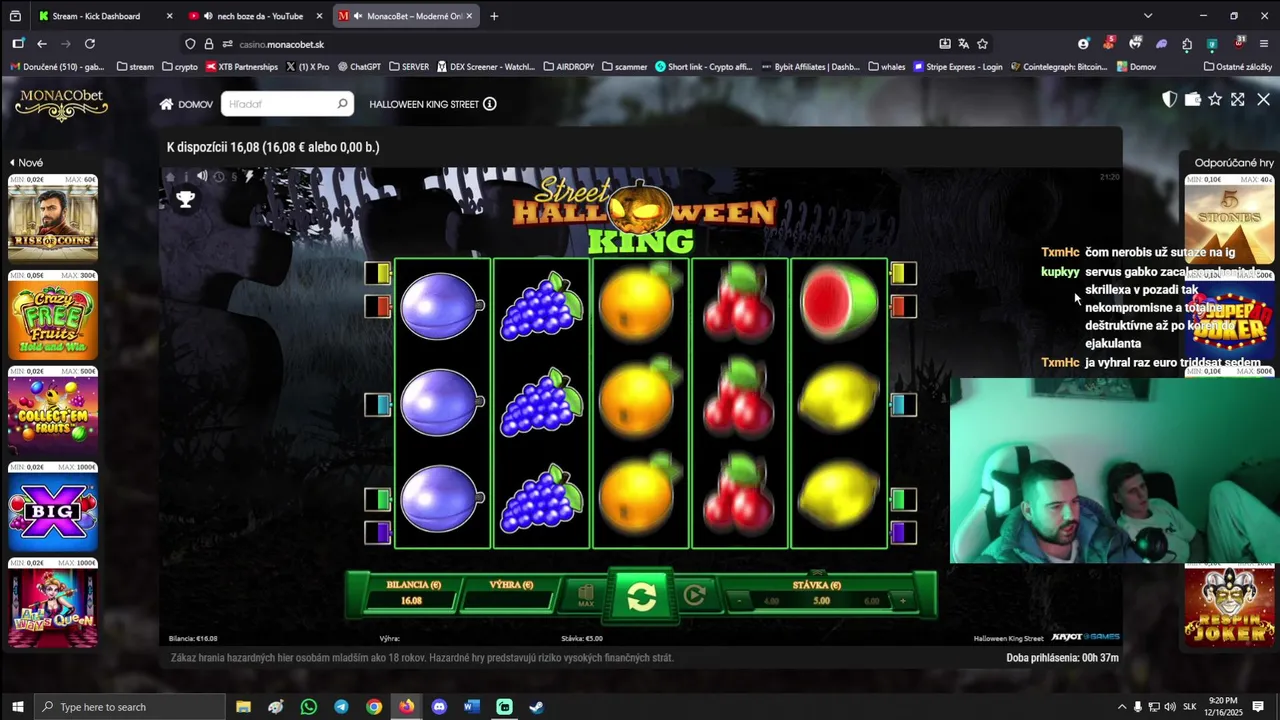Reload the page
Image resolution: width=1280 pixels, height=720 pixels.
[90, 44]
